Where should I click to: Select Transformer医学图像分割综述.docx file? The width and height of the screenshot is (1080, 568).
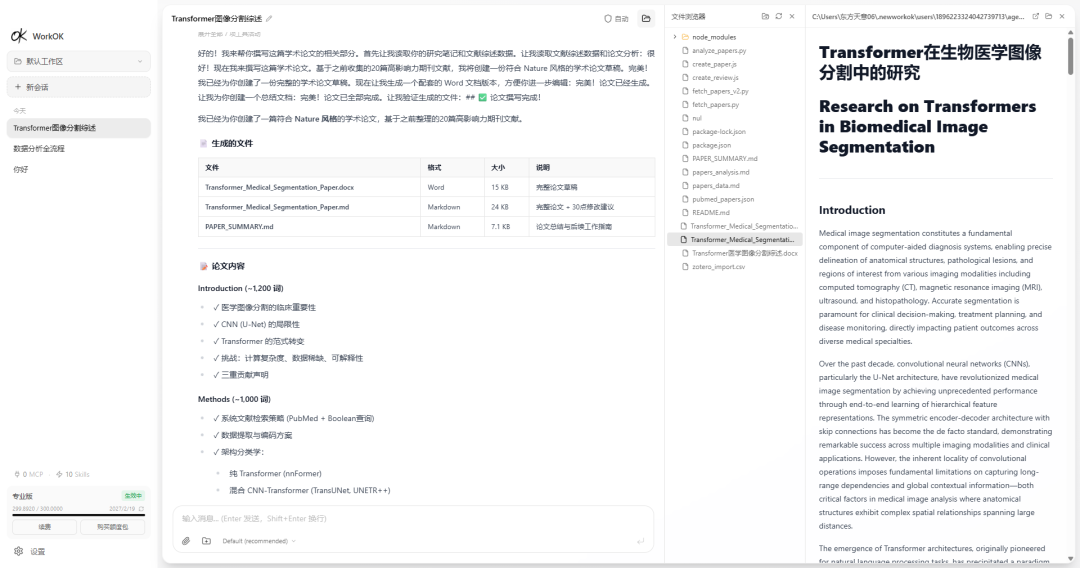coord(735,253)
